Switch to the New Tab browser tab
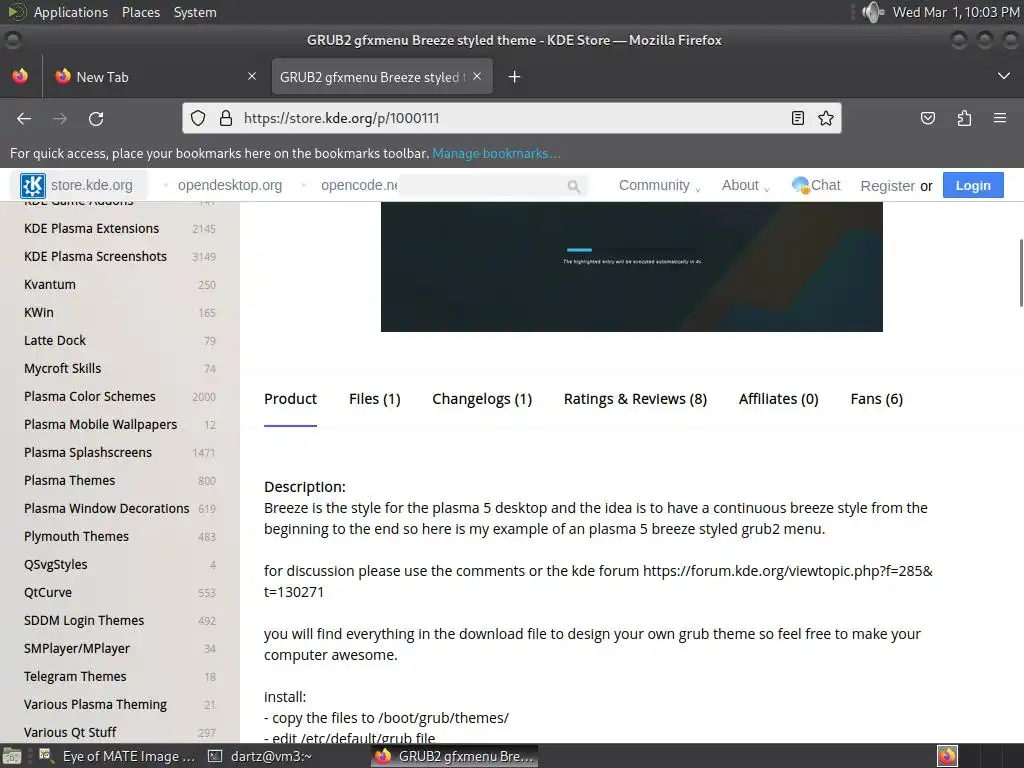The image size is (1024, 768). 155,76
